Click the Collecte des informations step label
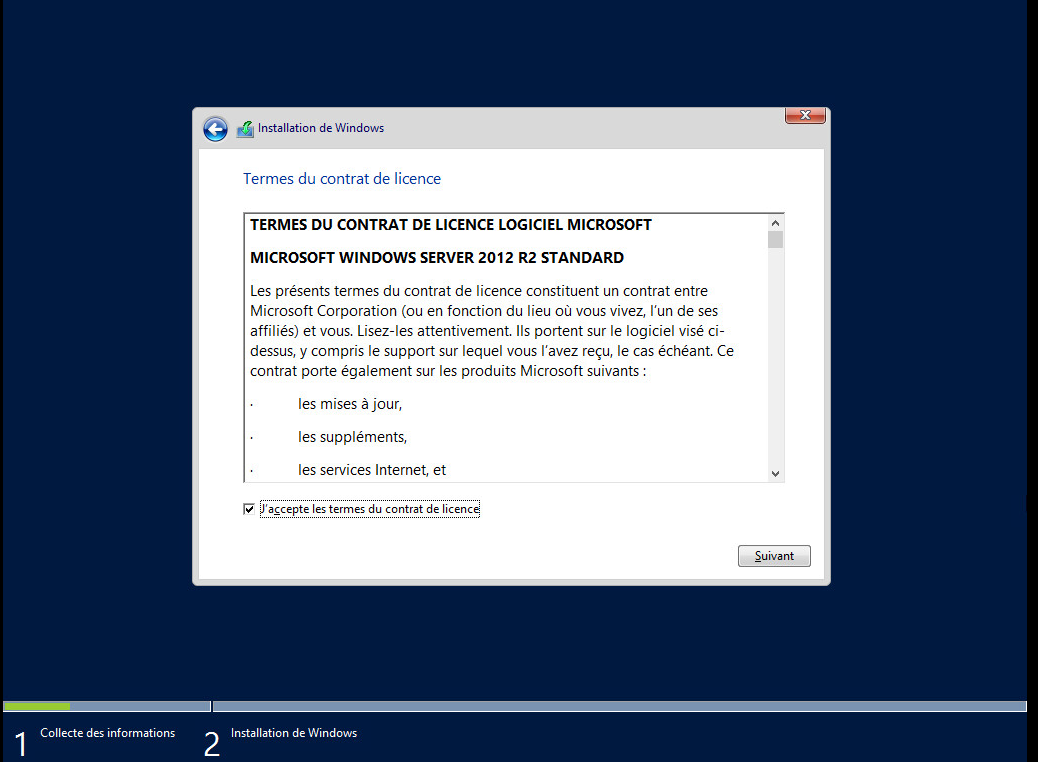This screenshot has width=1038, height=762. (x=108, y=733)
